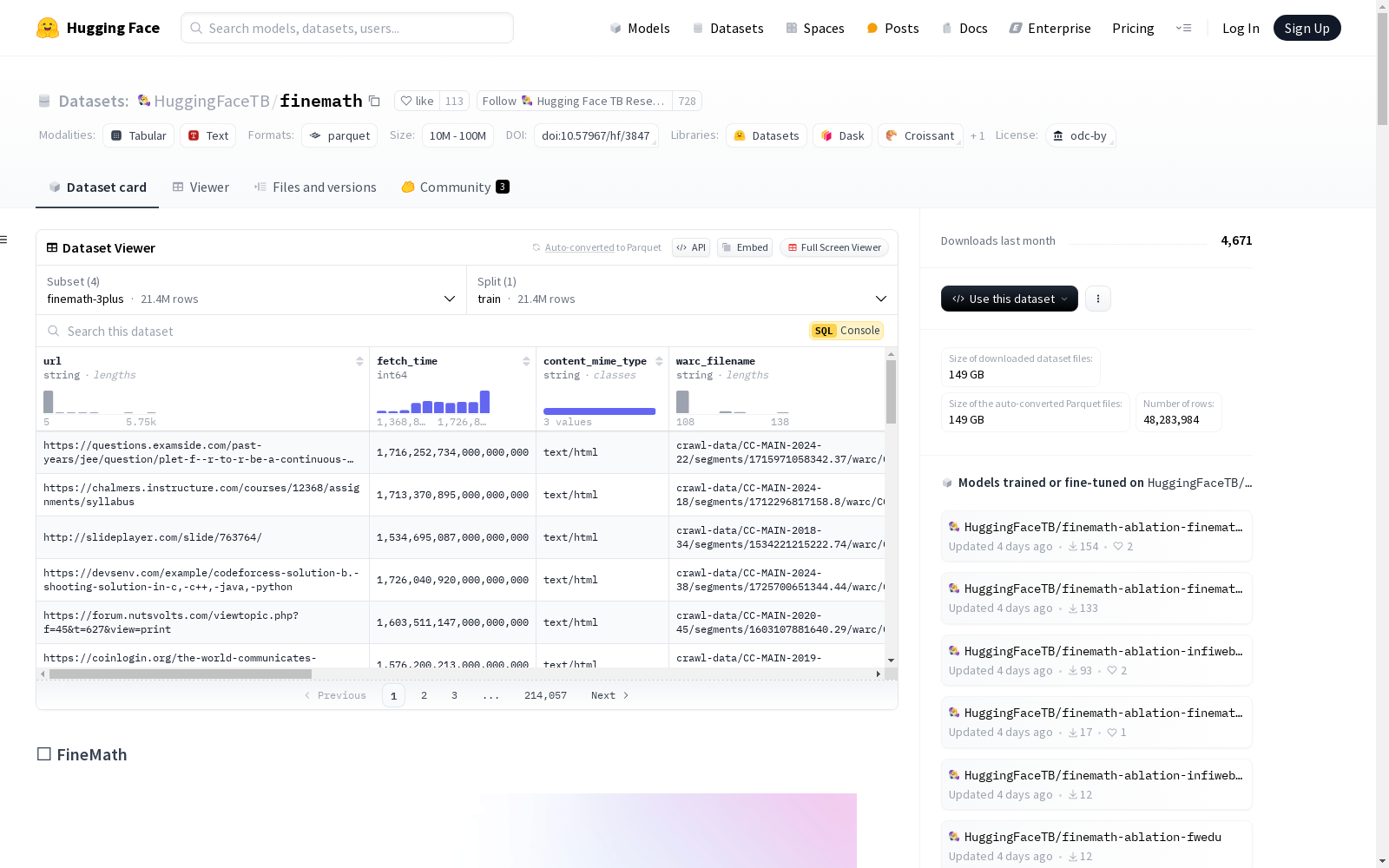Screen dimensions: 1389x868
Task: Sort the fetch_time column using its sort icon
Action: (x=526, y=361)
